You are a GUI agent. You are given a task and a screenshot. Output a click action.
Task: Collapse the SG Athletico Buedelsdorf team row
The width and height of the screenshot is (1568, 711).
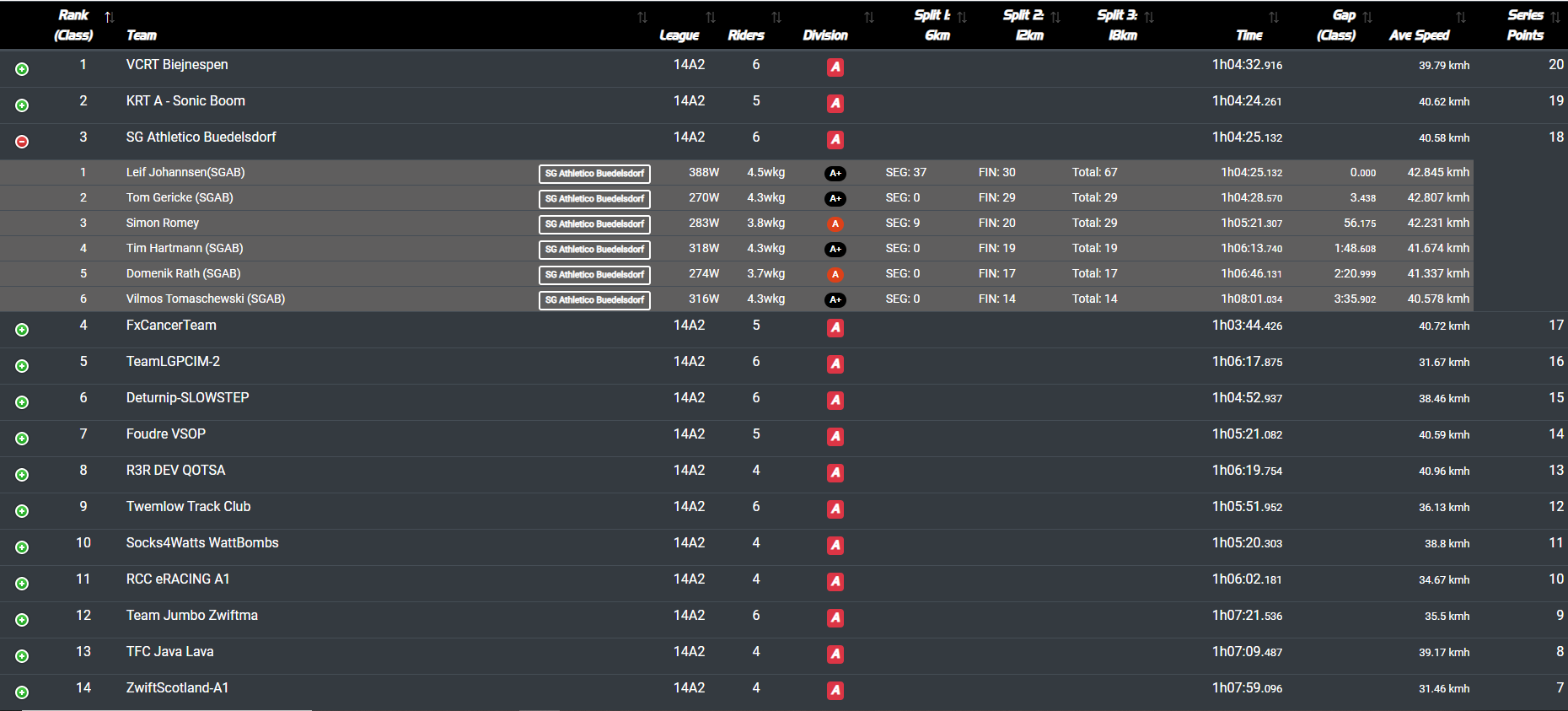(x=22, y=142)
